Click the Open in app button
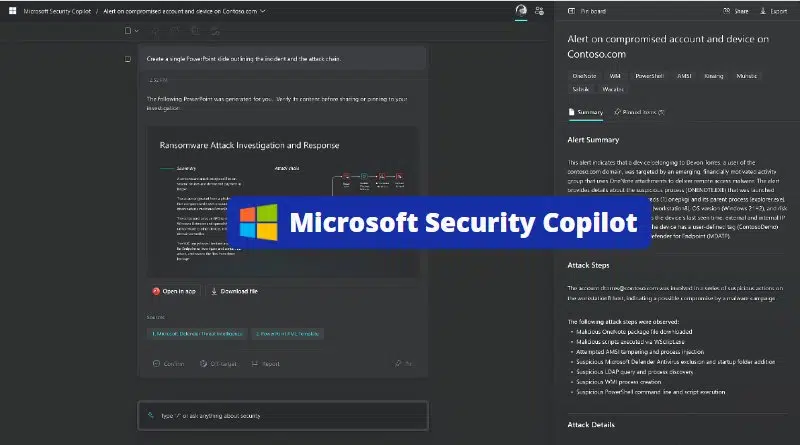This screenshot has width=800, height=445. pyautogui.click(x=174, y=291)
